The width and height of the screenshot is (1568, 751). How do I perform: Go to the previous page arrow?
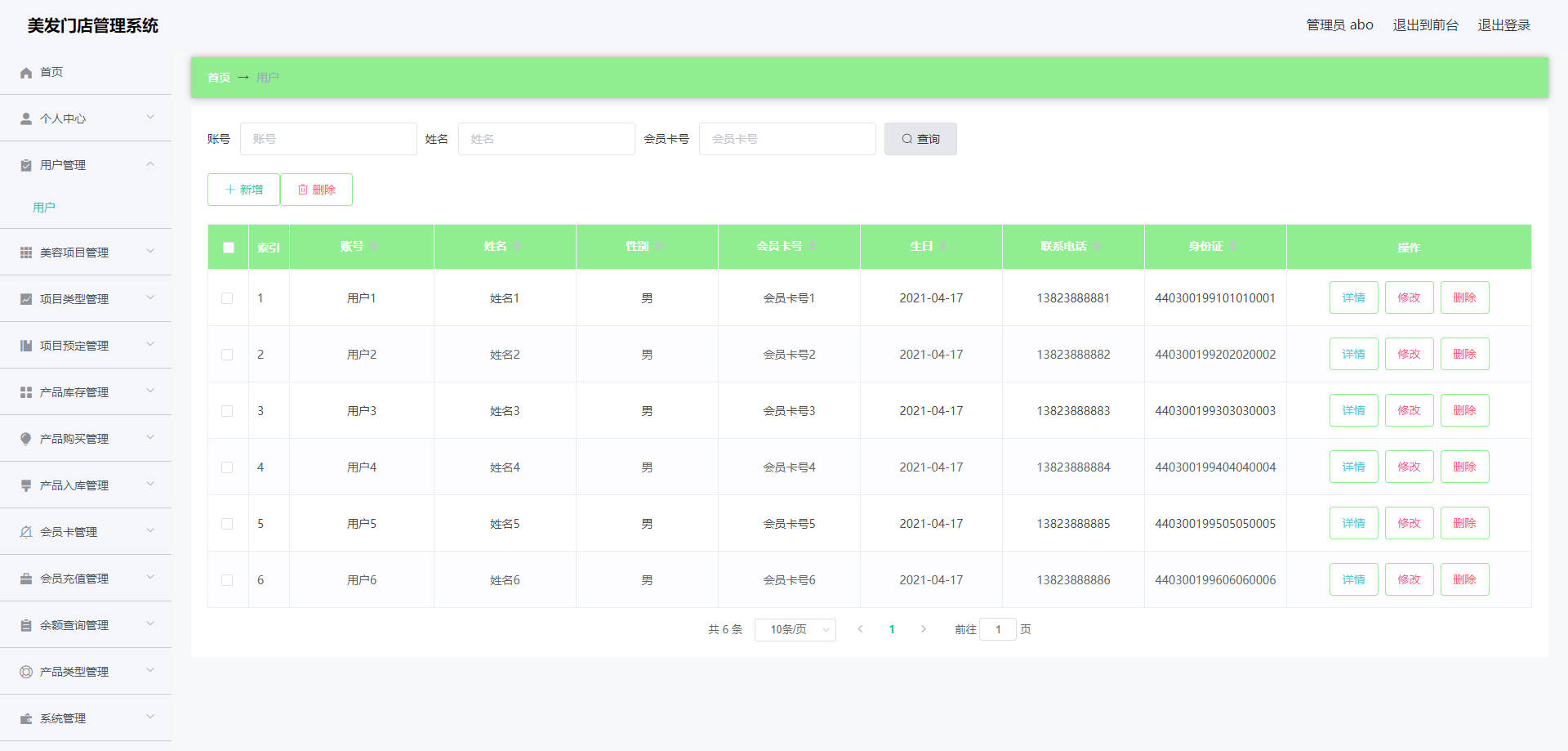[x=860, y=629]
